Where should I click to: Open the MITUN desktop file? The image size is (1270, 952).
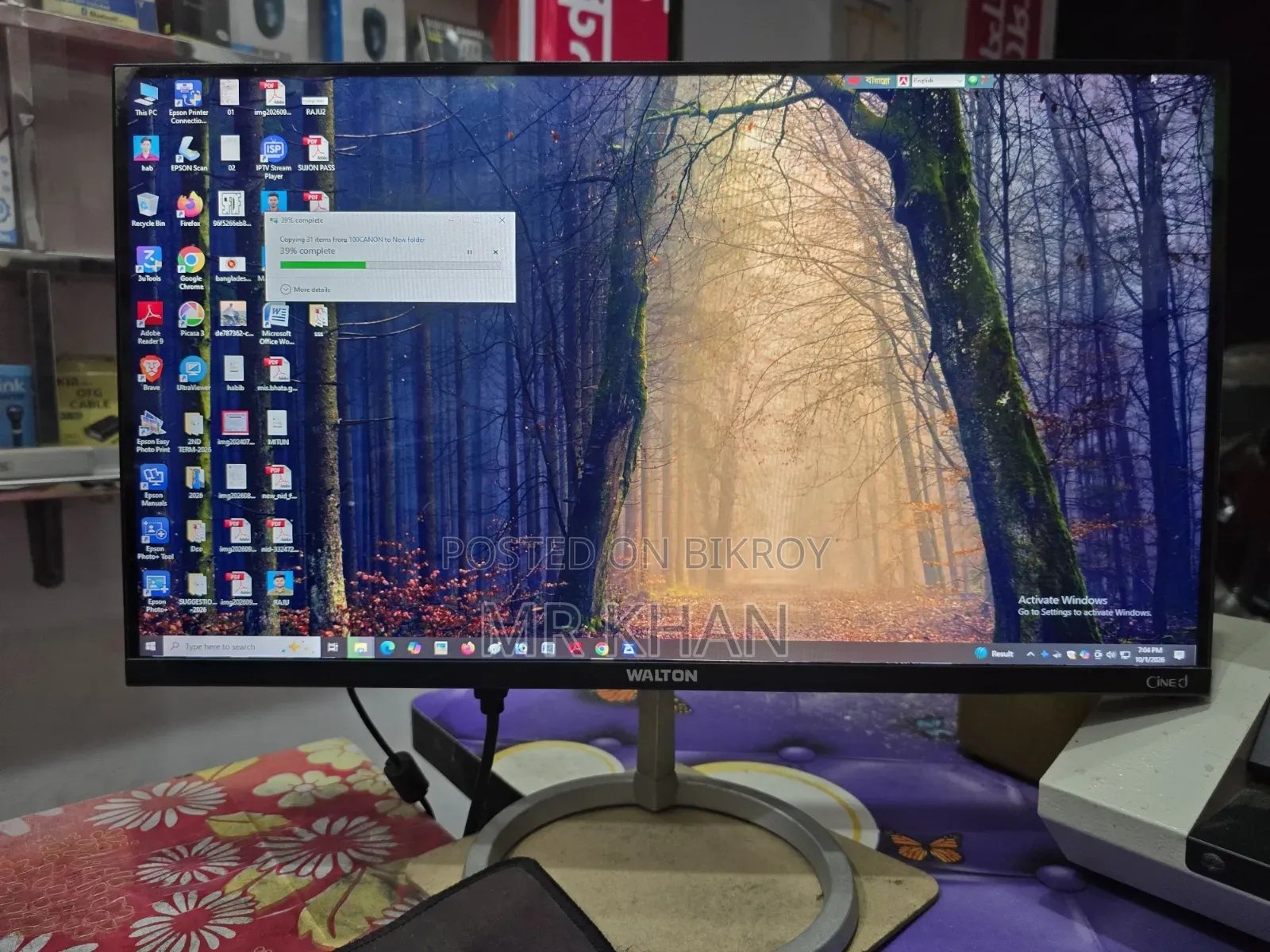(278, 428)
